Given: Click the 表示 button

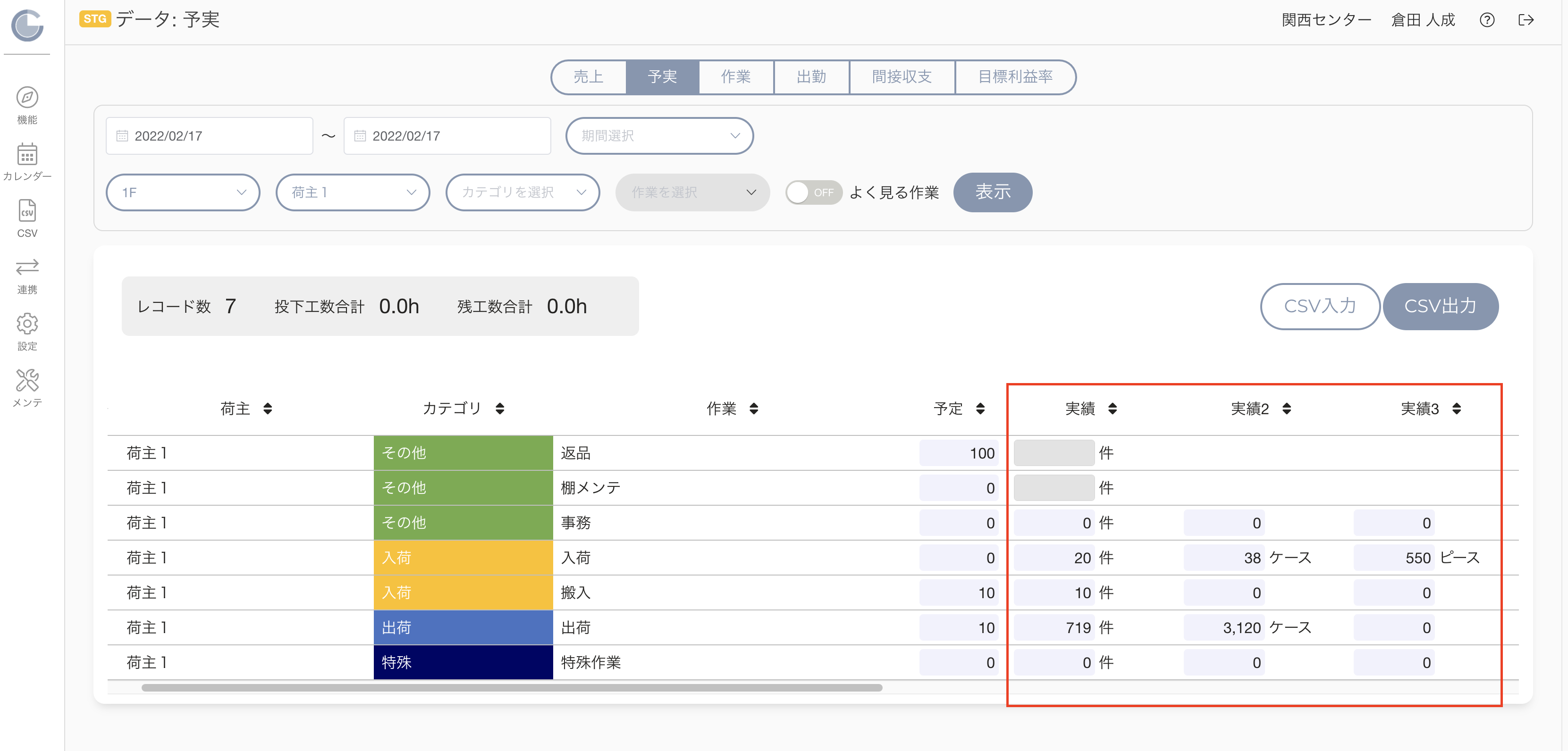Looking at the screenshot, I should point(993,192).
